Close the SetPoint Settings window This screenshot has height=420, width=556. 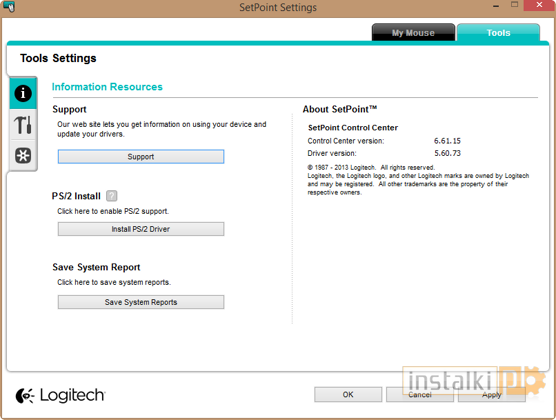539,5
